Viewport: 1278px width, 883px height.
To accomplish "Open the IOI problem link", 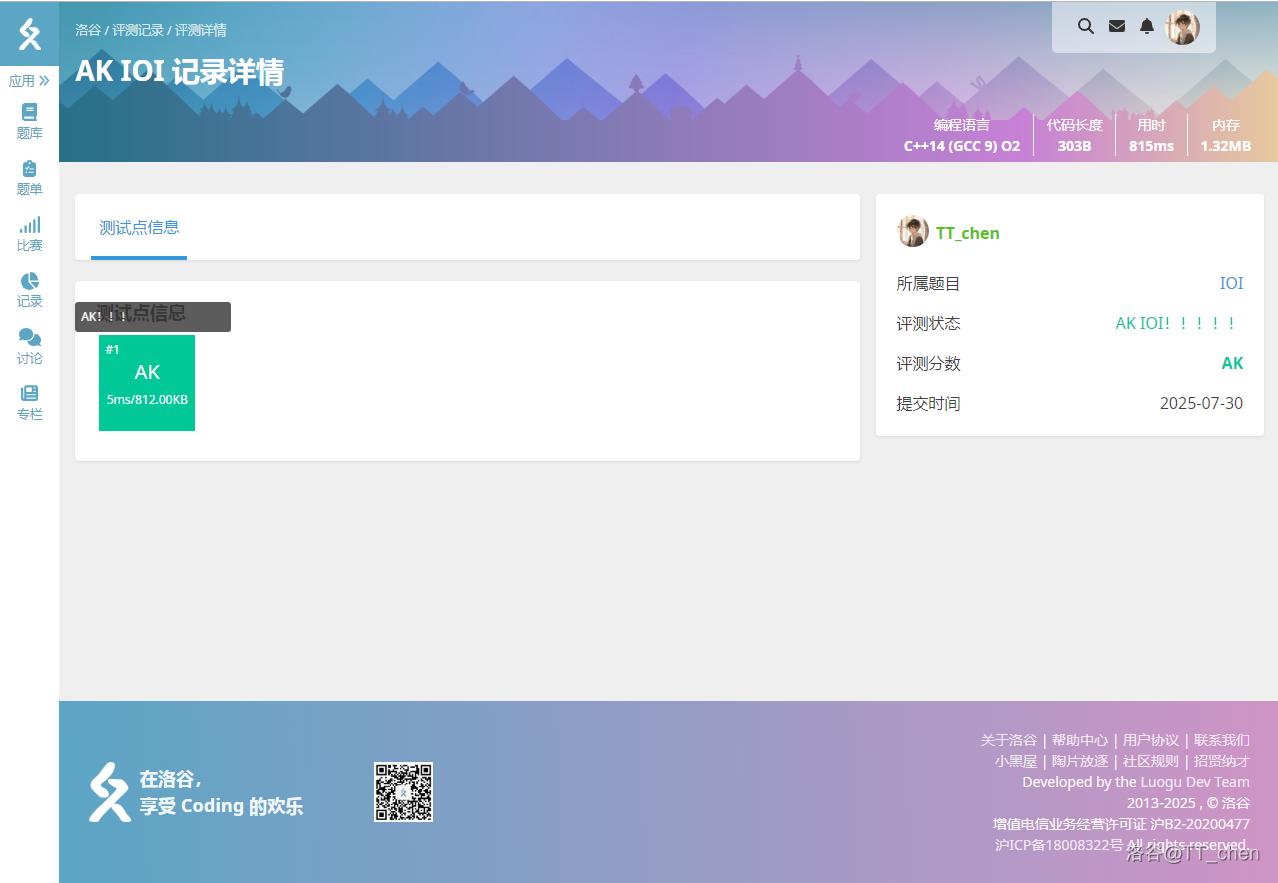I will click(x=1231, y=283).
